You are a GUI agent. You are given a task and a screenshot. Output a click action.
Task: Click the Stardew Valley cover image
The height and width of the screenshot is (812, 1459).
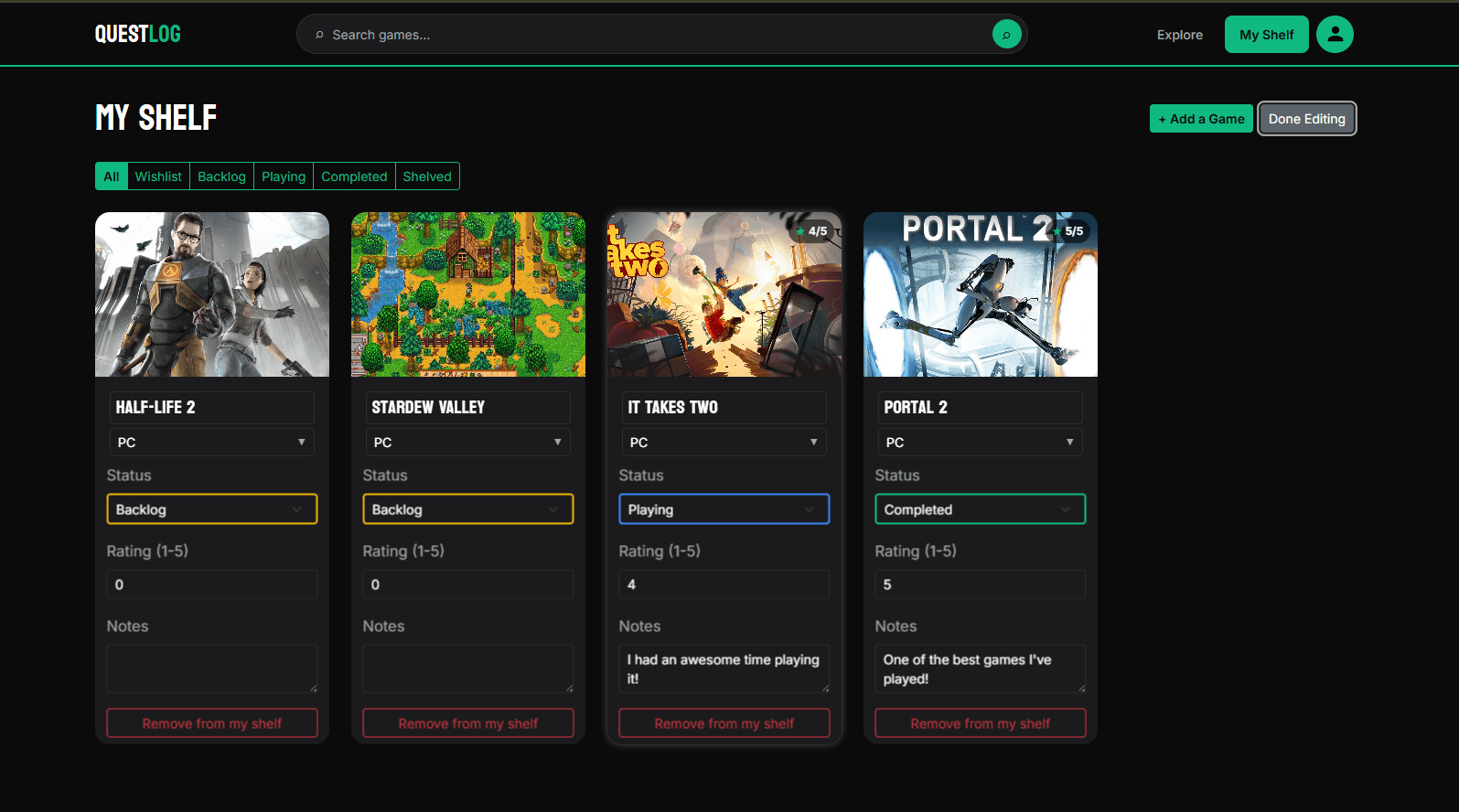click(x=468, y=294)
